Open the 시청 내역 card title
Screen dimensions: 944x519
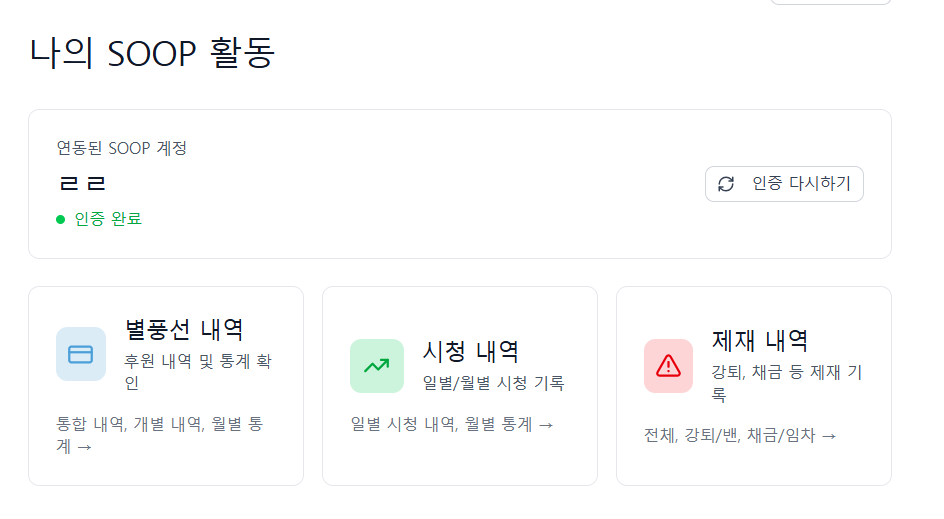point(471,351)
